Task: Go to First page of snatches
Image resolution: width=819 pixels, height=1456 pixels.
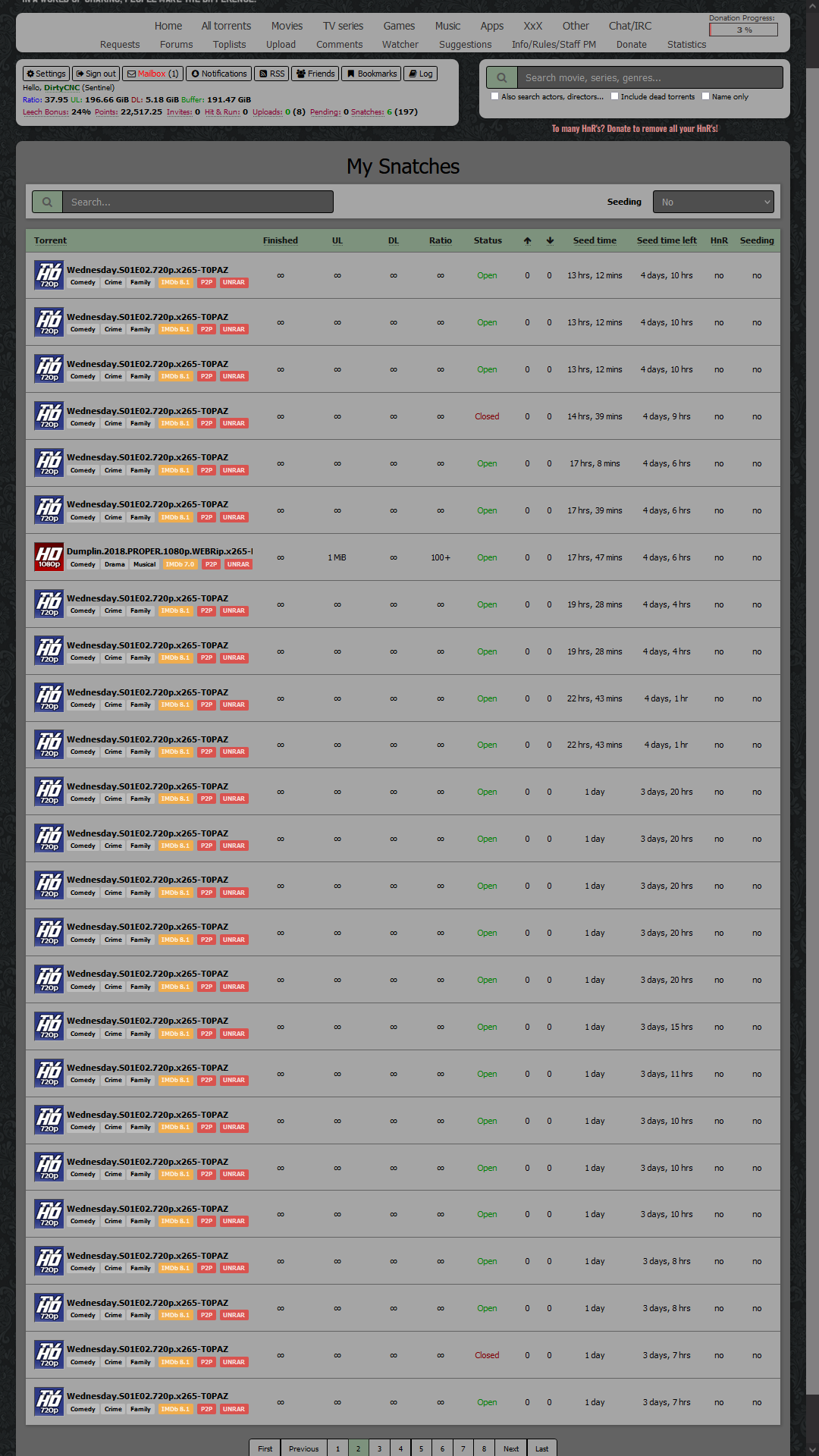Action: 265,1448
